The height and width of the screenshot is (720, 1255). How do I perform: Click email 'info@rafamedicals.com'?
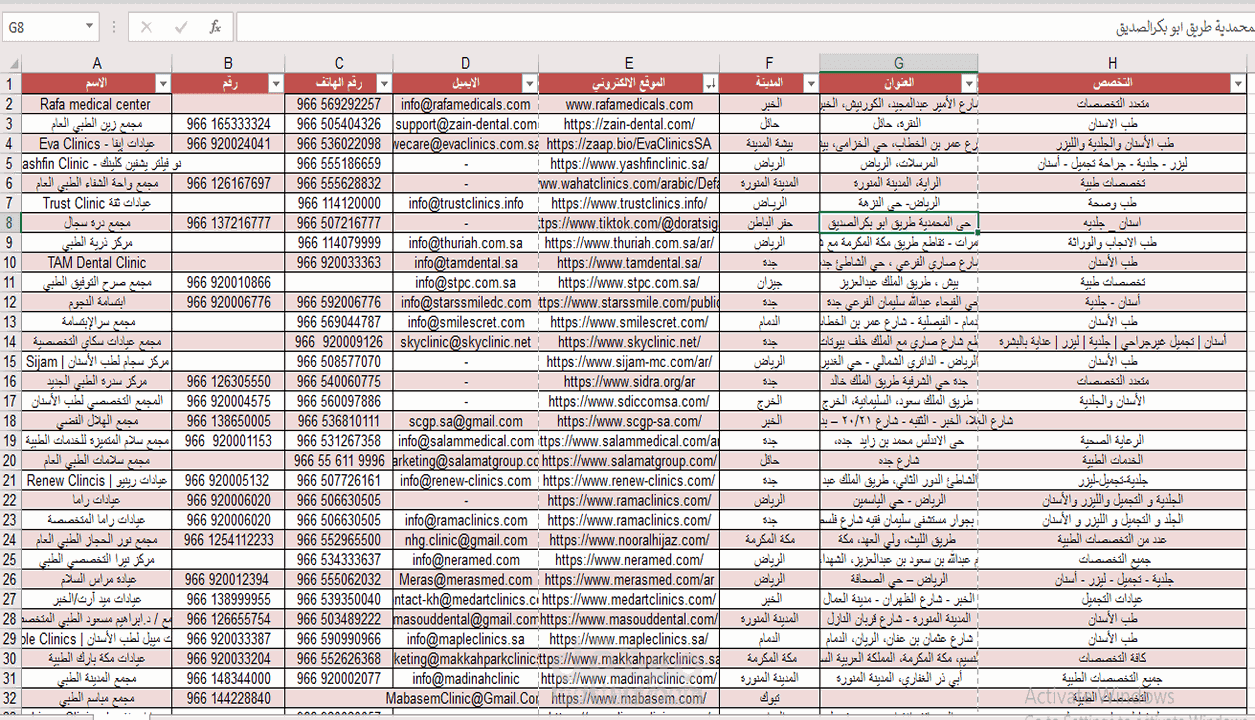point(466,104)
